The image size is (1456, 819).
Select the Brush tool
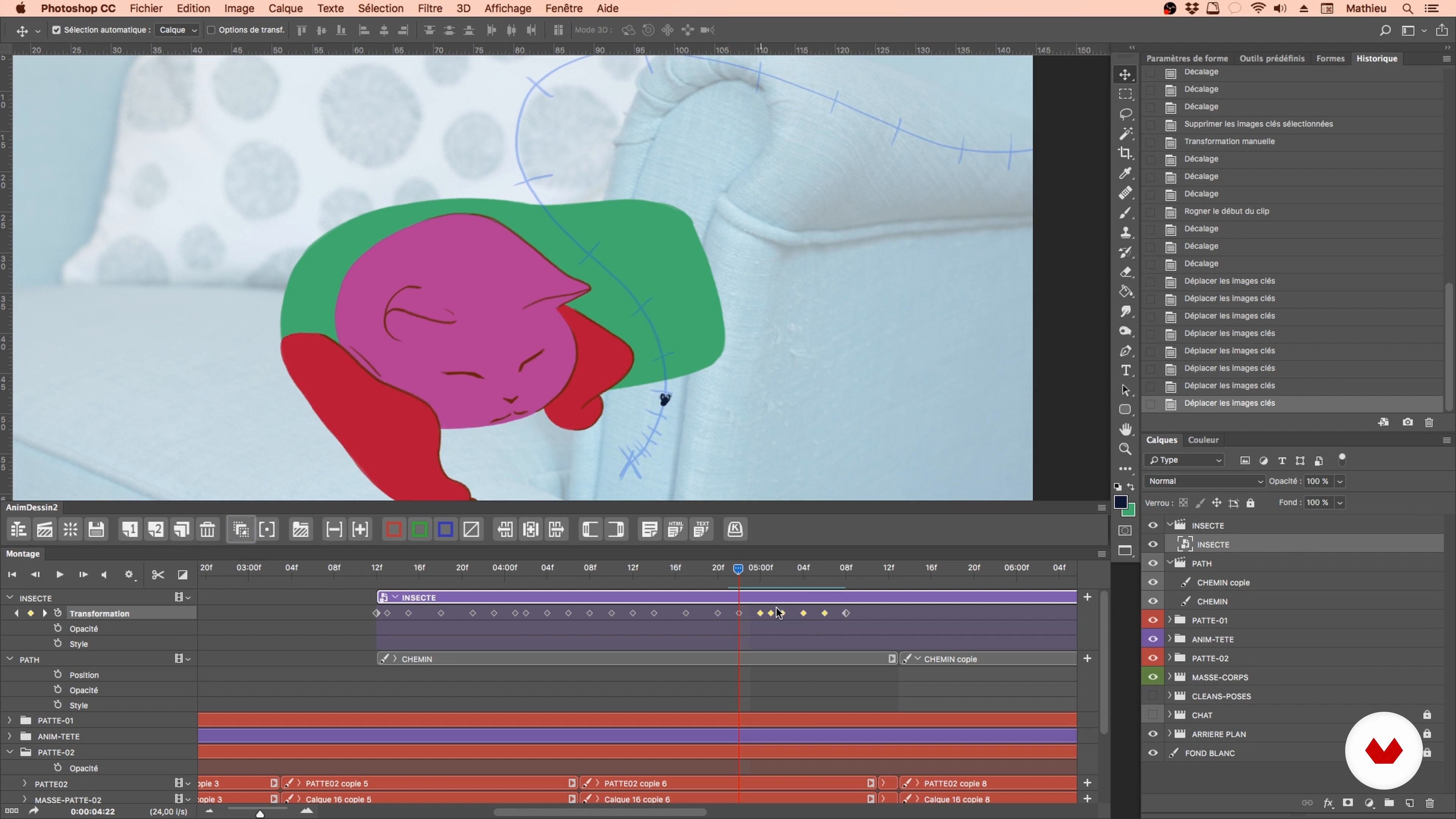pos(1125,213)
